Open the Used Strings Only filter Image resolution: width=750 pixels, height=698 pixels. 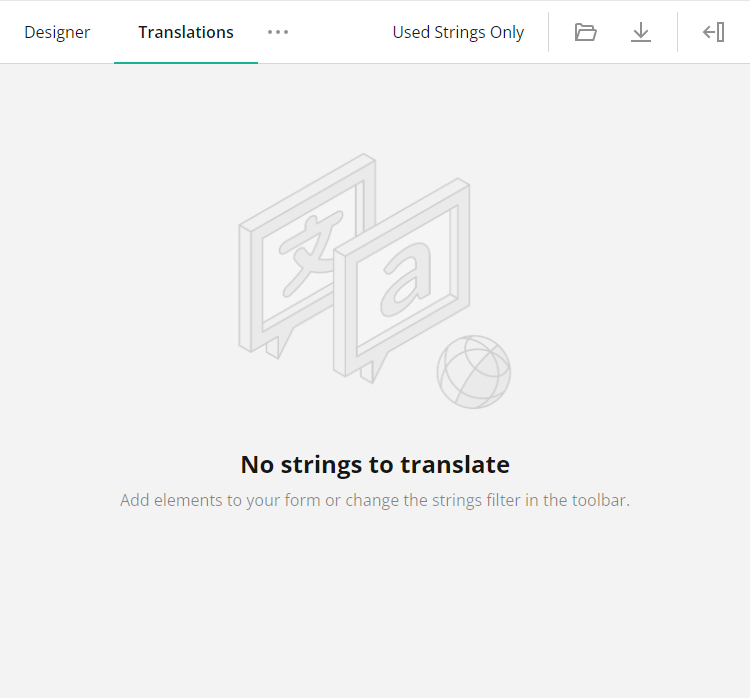point(458,33)
